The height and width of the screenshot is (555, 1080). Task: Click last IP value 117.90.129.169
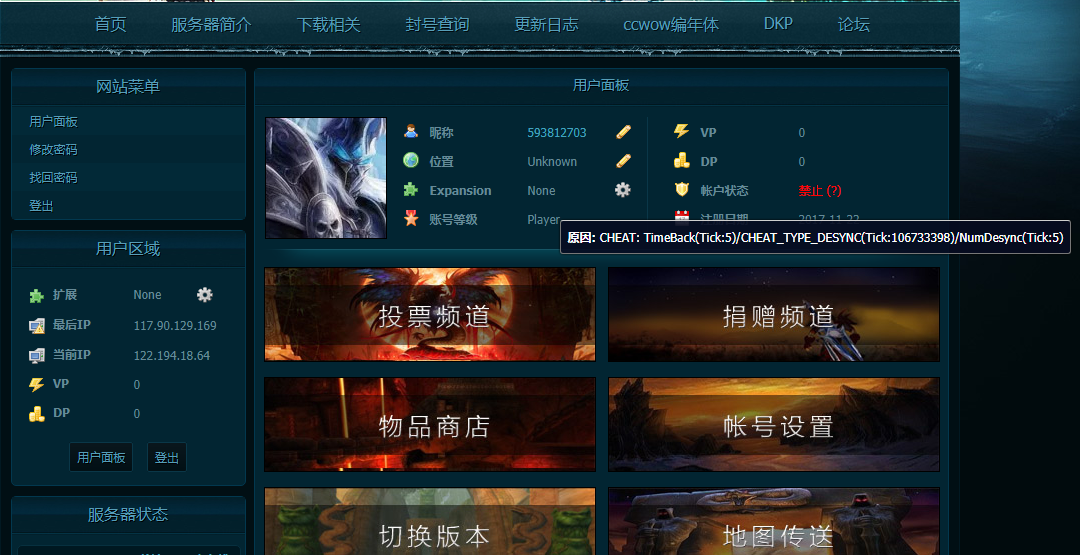175,326
